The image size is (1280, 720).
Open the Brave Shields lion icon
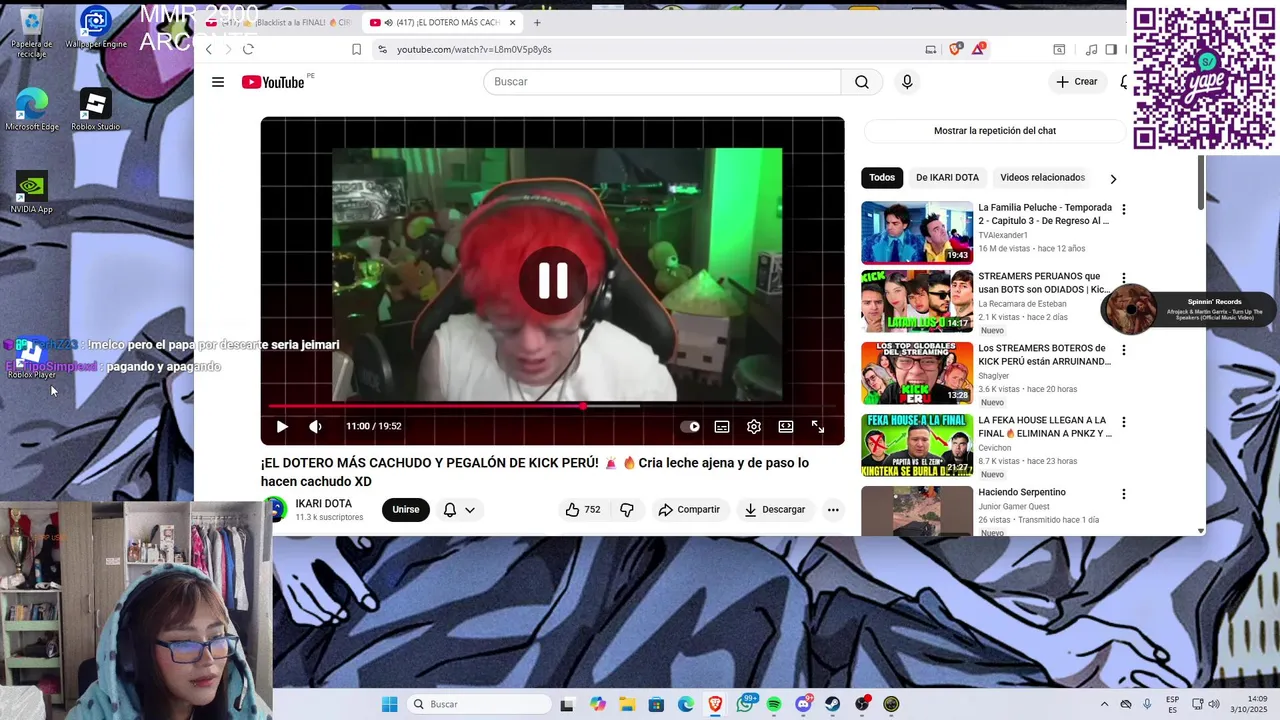coord(955,49)
